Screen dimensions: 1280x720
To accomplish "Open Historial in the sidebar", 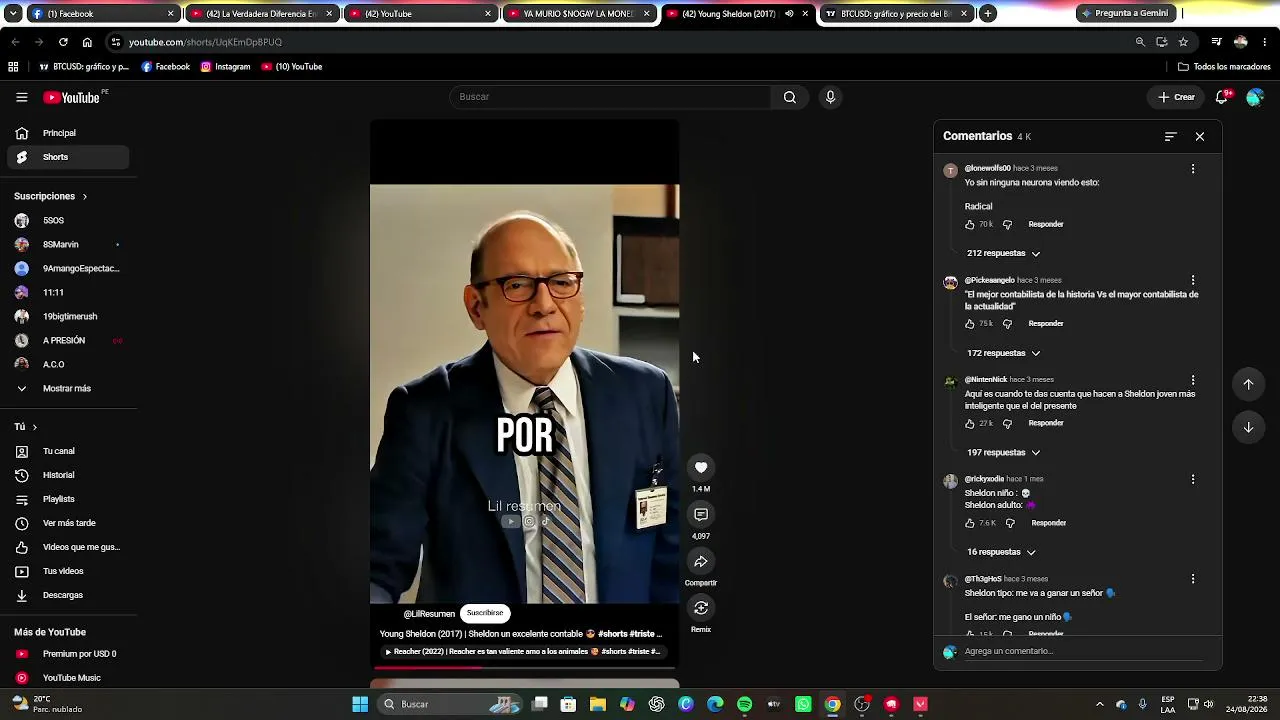I will tap(68, 475).
